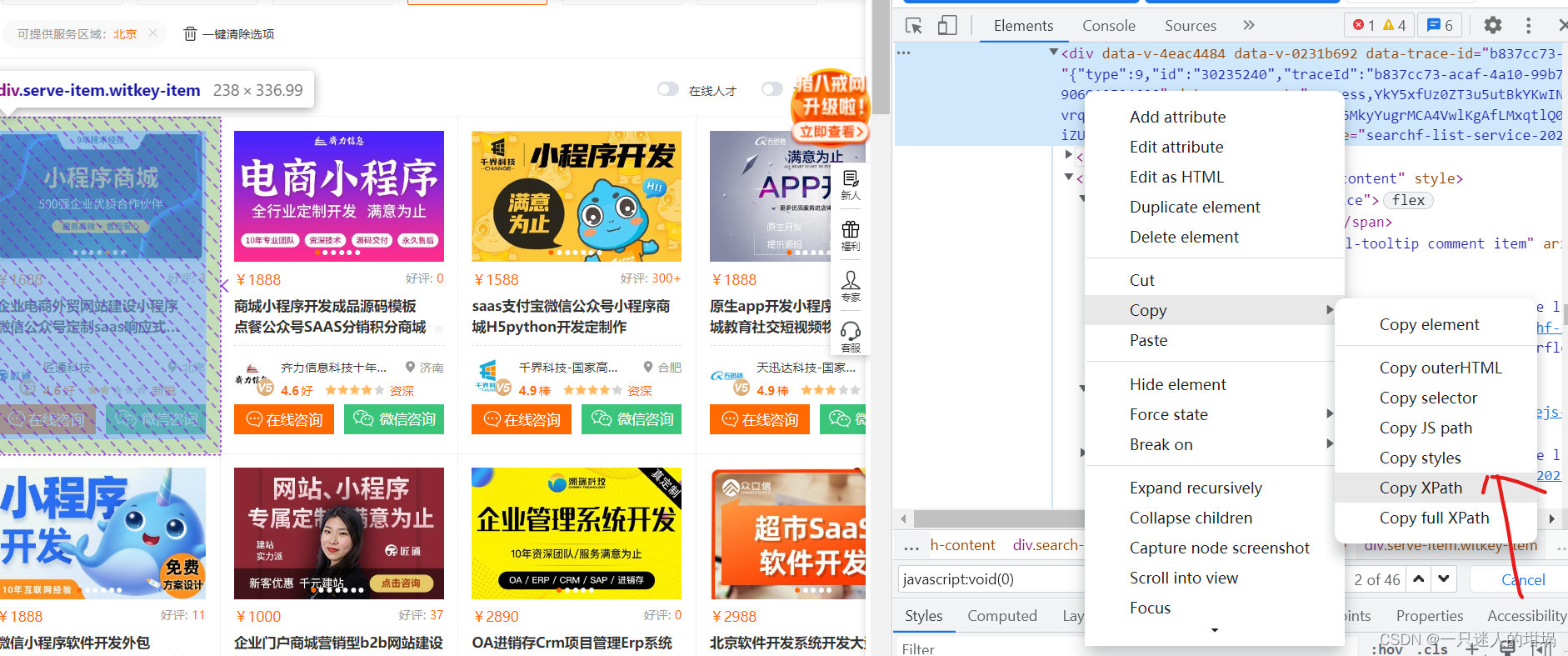Click the blue issues count badge
The height and width of the screenshot is (656, 1568).
tap(1441, 25)
